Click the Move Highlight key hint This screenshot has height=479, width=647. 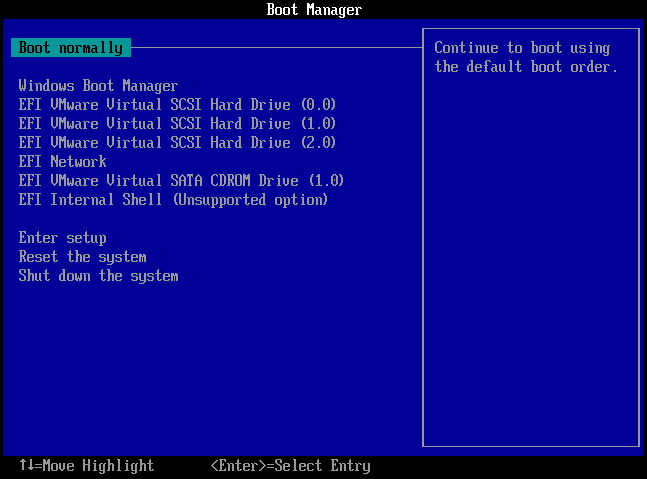tap(87, 466)
